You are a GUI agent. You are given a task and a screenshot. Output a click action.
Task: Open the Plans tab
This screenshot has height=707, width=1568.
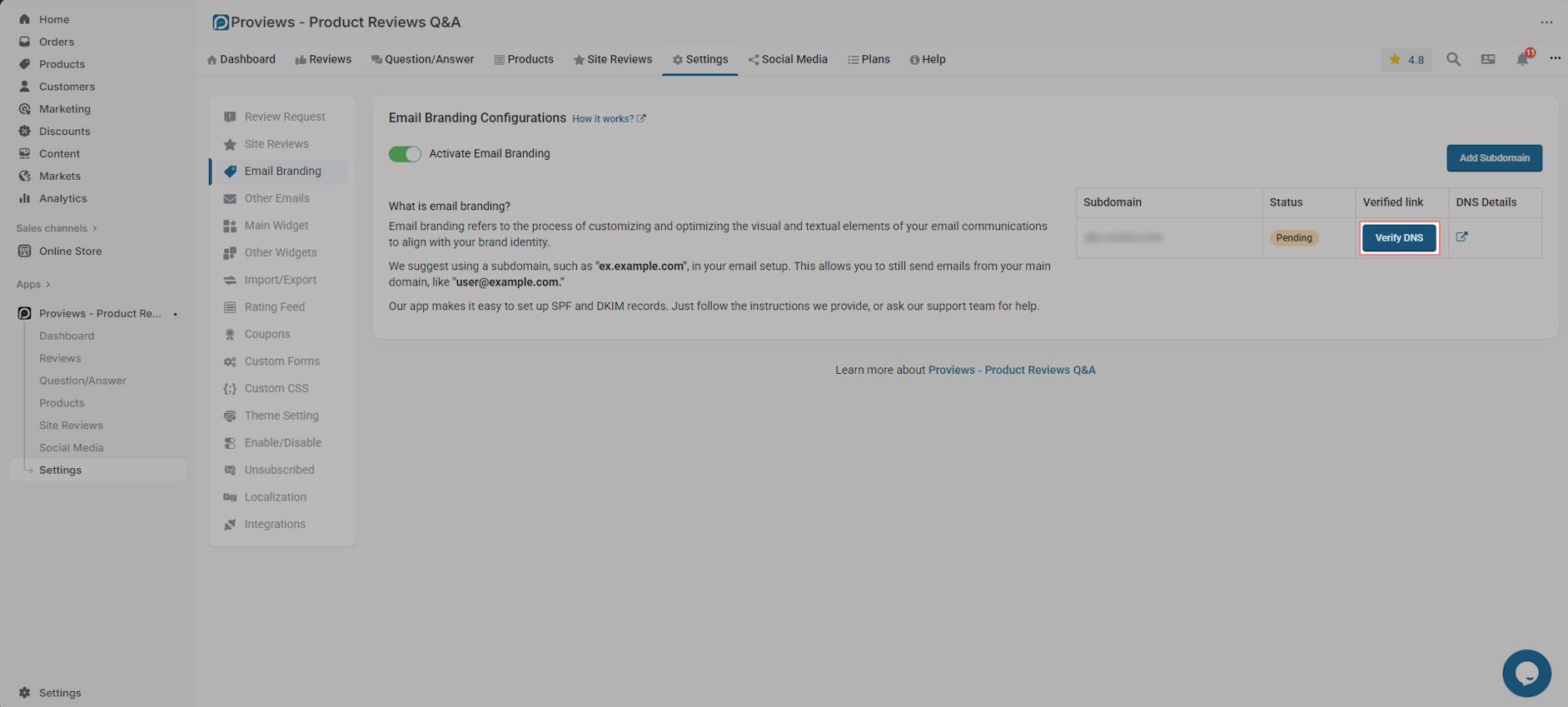pos(869,59)
